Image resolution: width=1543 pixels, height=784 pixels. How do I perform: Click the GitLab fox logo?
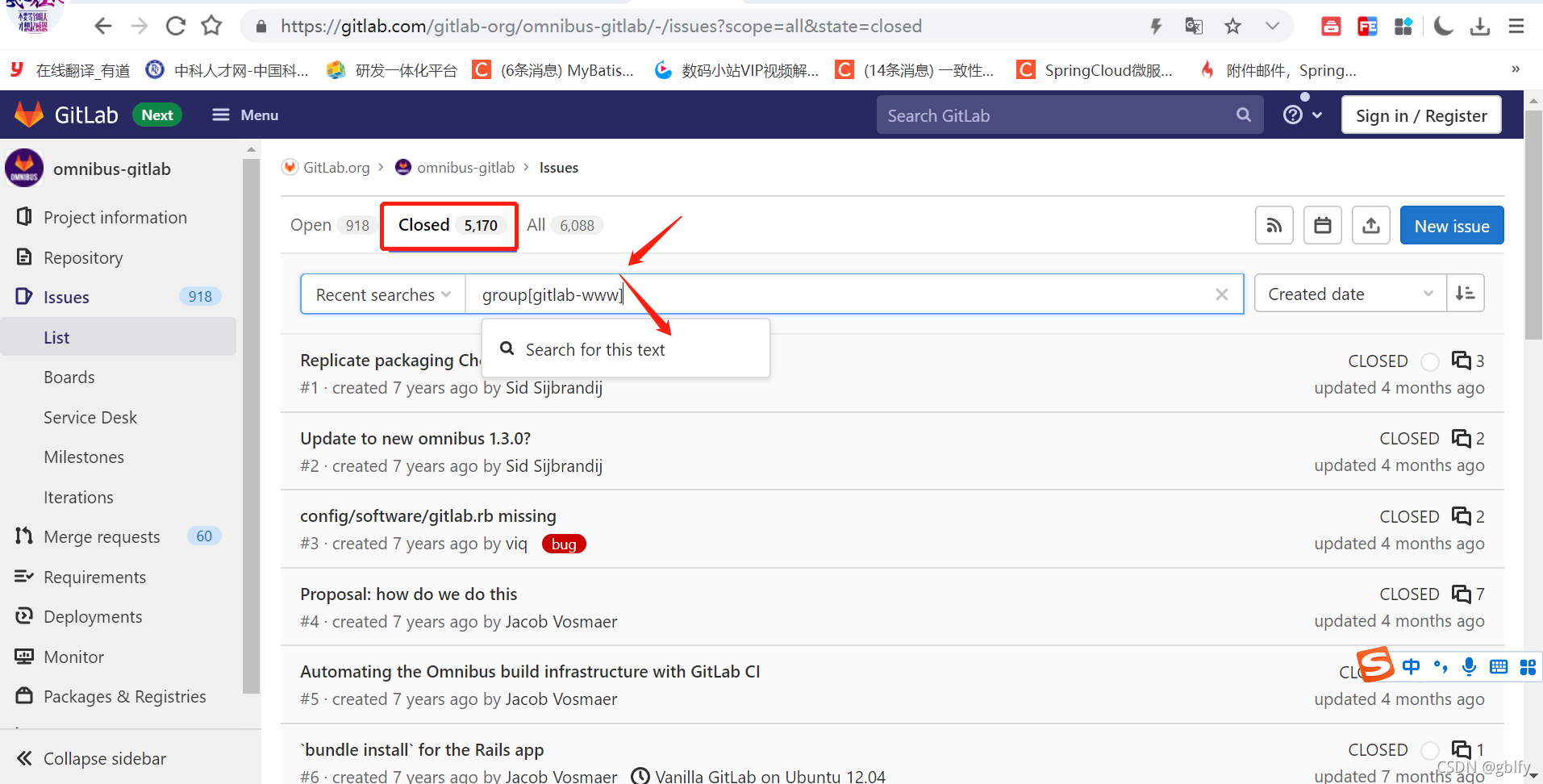coord(29,115)
